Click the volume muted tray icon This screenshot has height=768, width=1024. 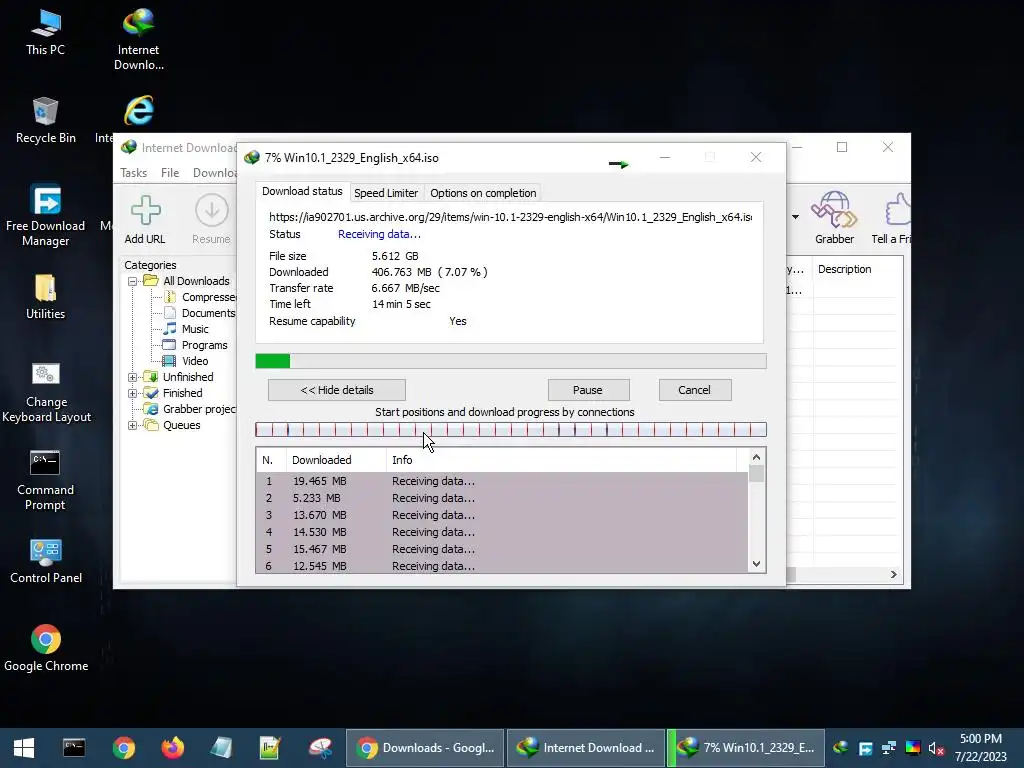(936, 748)
